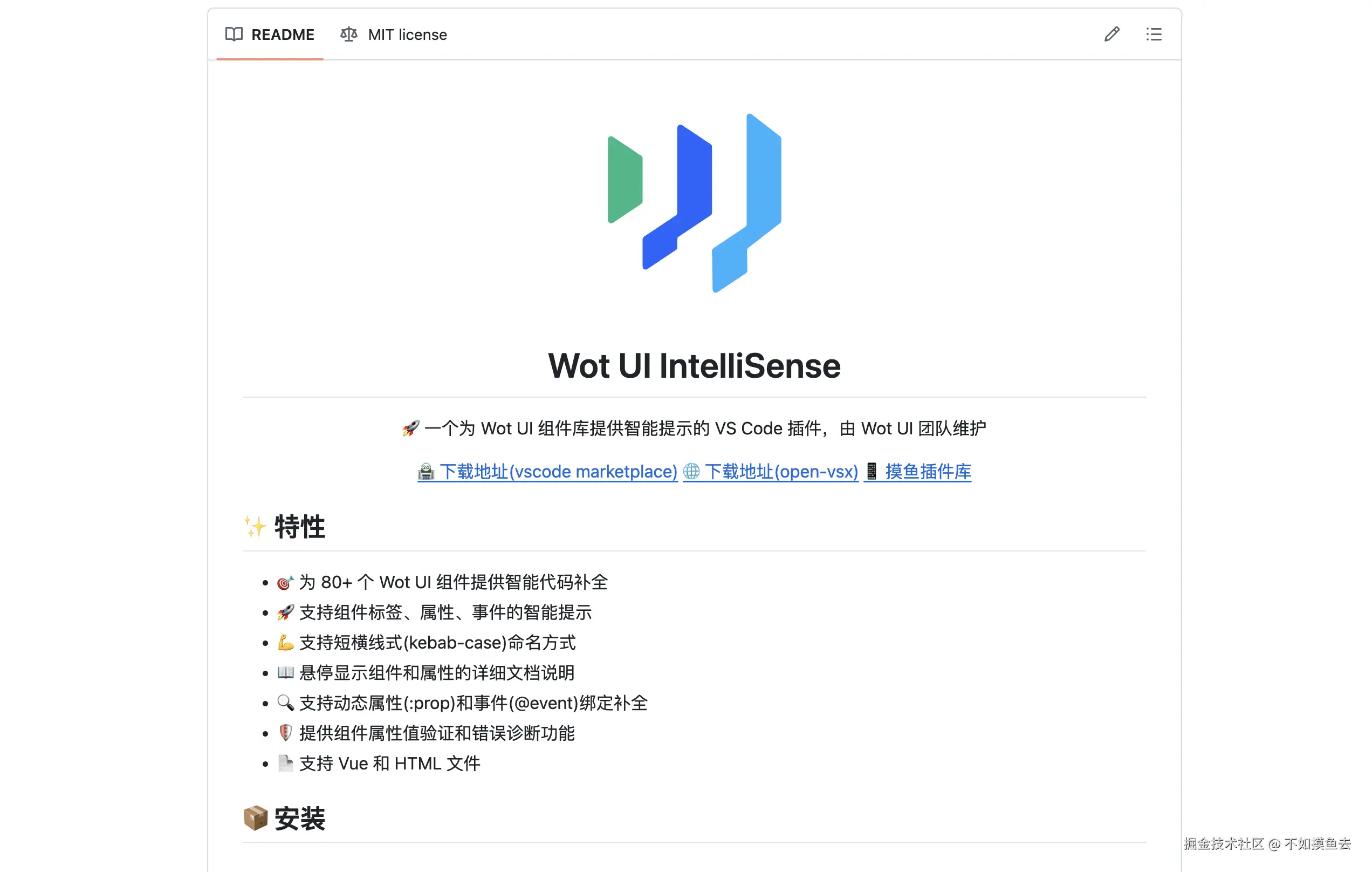Image resolution: width=1372 pixels, height=872 pixels.
Task: Click the phone icon before 摸鱼插件库
Action: [x=871, y=471]
